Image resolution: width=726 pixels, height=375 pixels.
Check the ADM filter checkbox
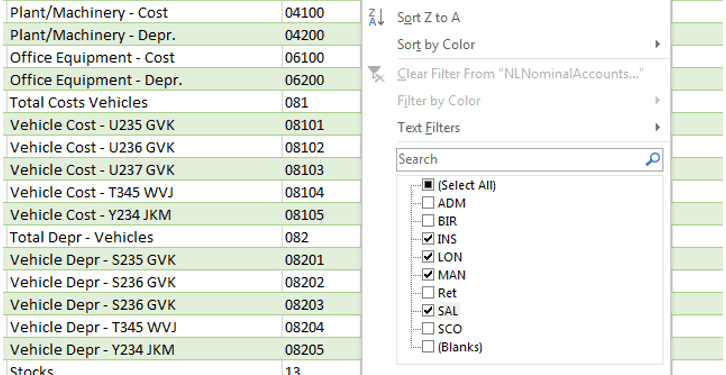[x=428, y=203]
